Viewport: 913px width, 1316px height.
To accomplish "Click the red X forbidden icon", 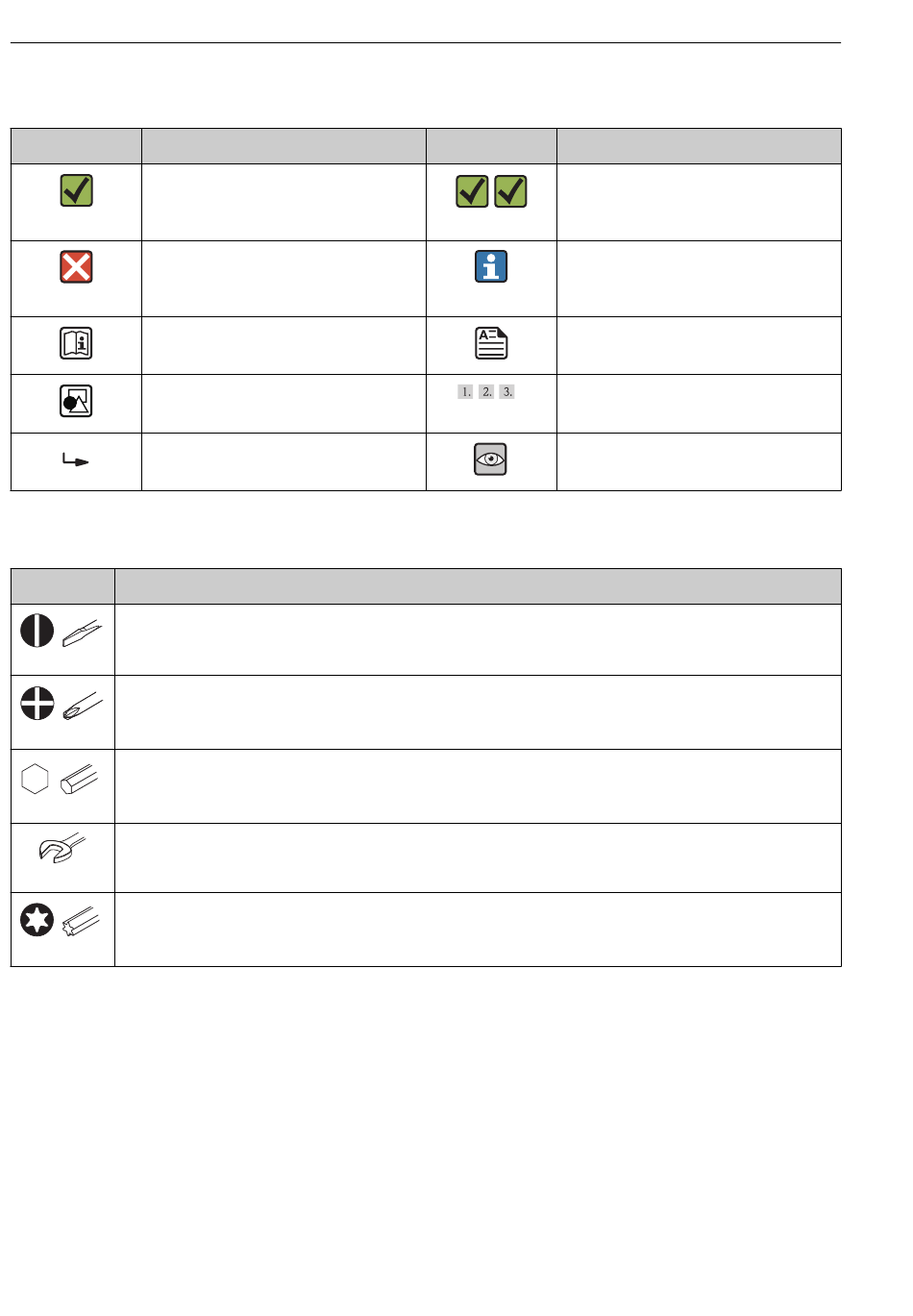I will [x=76, y=266].
